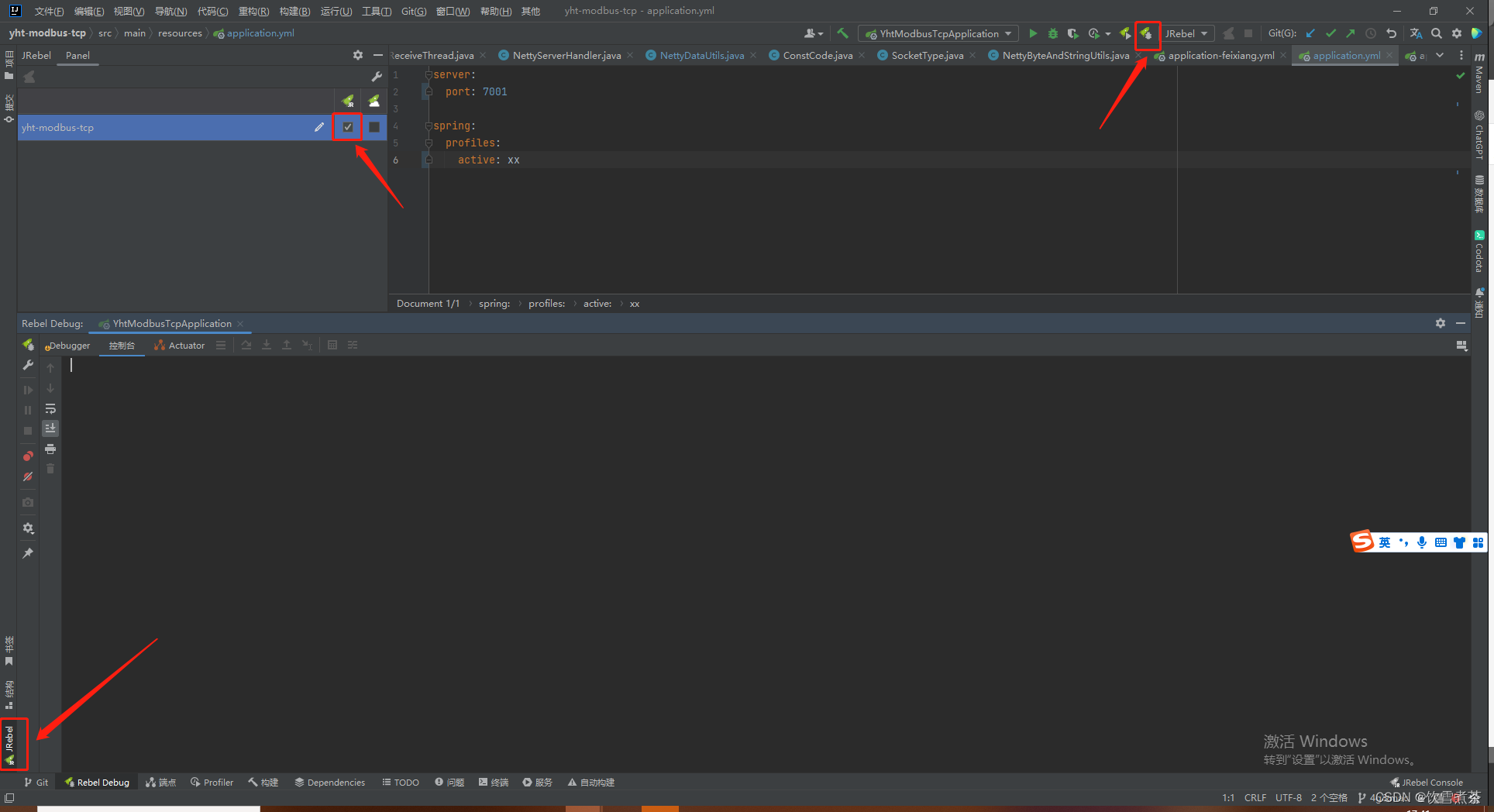
Task: Open the Git tool window at the bottom
Action: [36, 783]
